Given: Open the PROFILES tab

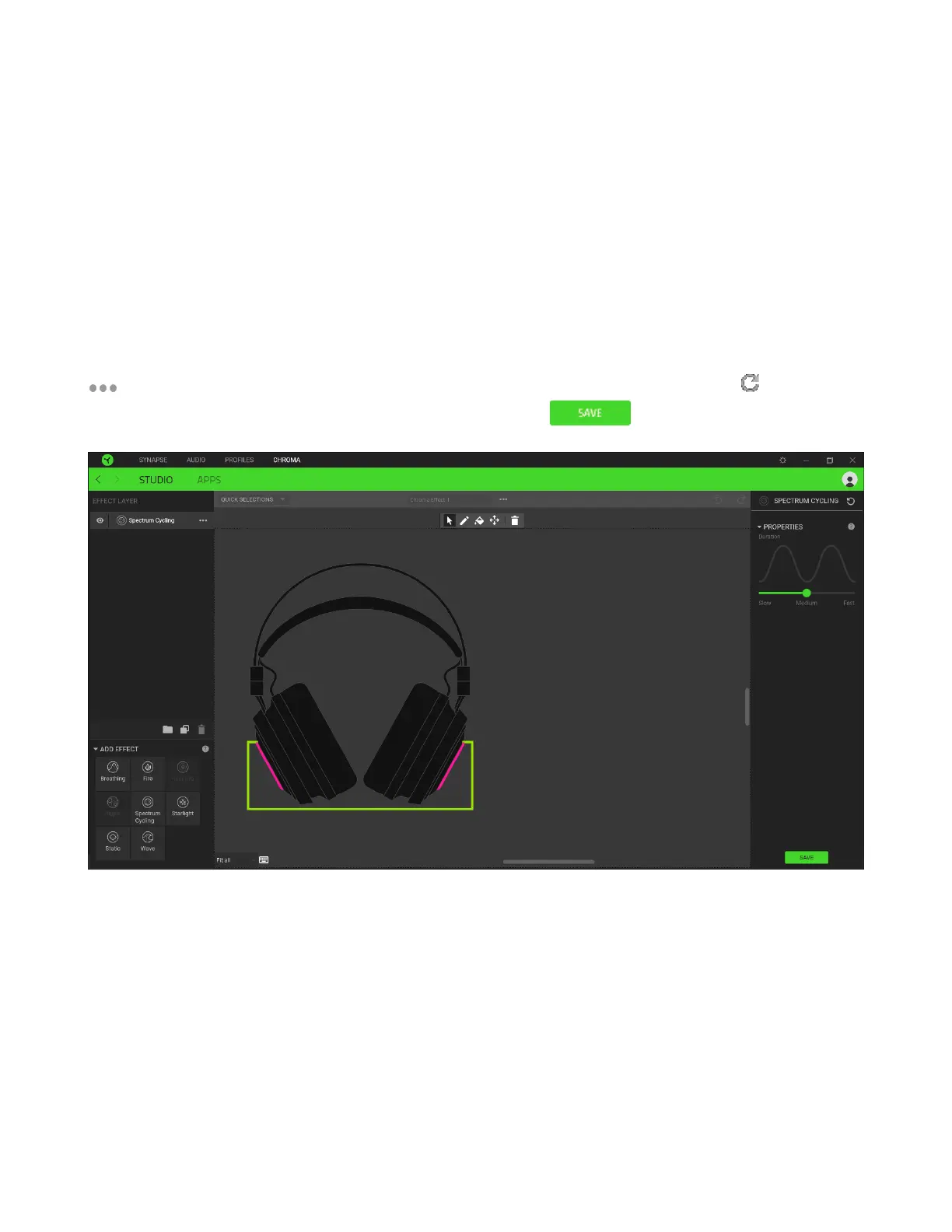Looking at the screenshot, I should (240, 460).
